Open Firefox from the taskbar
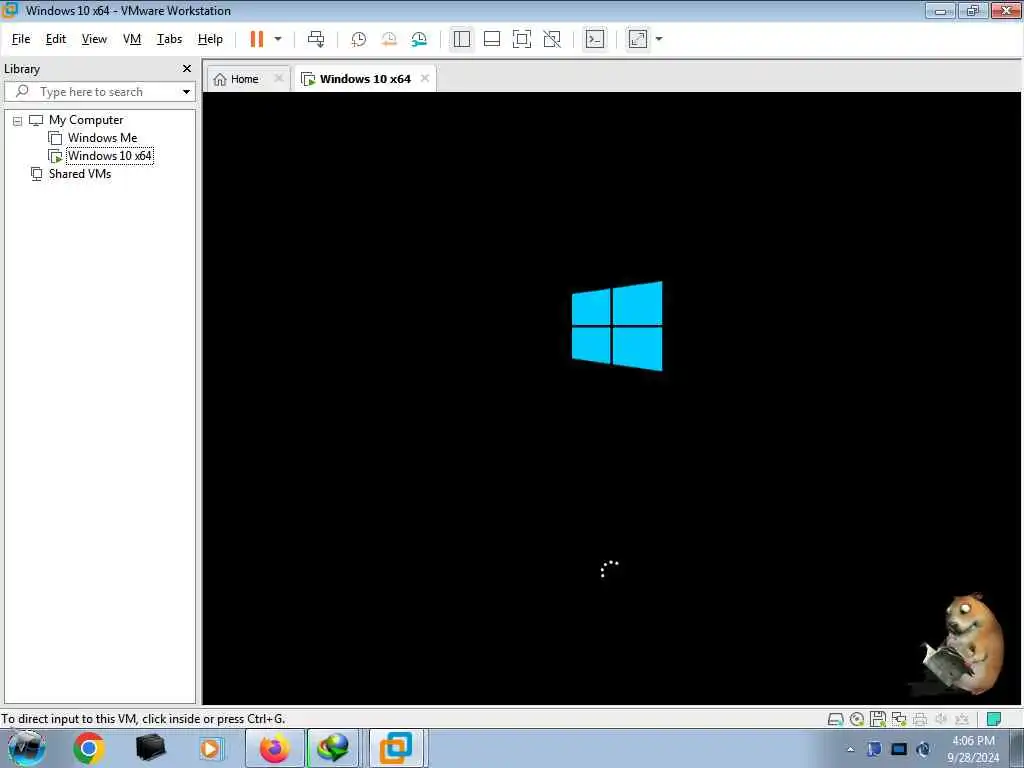Viewport: 1024px width, 768px height. (x=274, y=748)
